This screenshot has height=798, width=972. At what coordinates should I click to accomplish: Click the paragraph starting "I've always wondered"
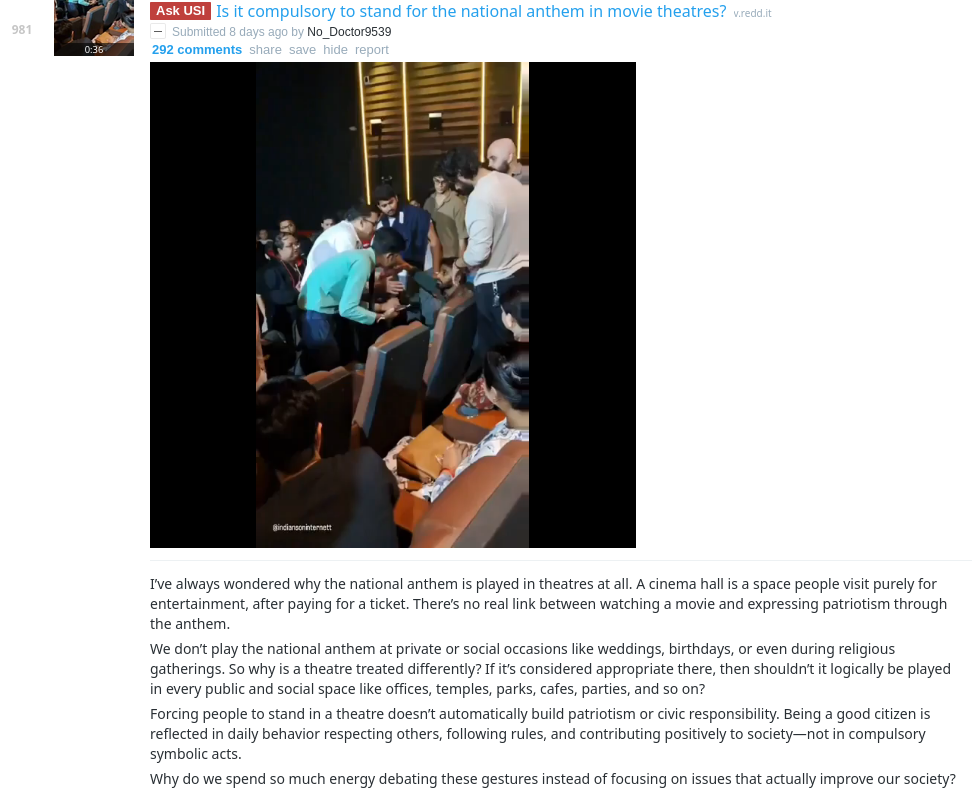(549, 604)
